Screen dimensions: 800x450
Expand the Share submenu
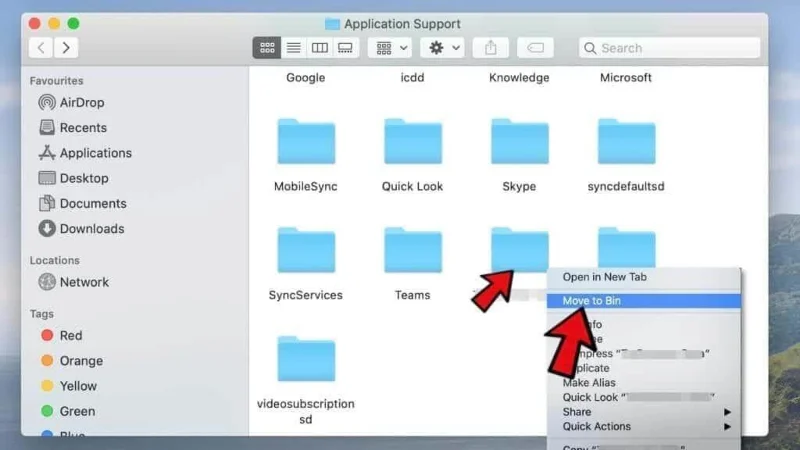coord(644,412)
